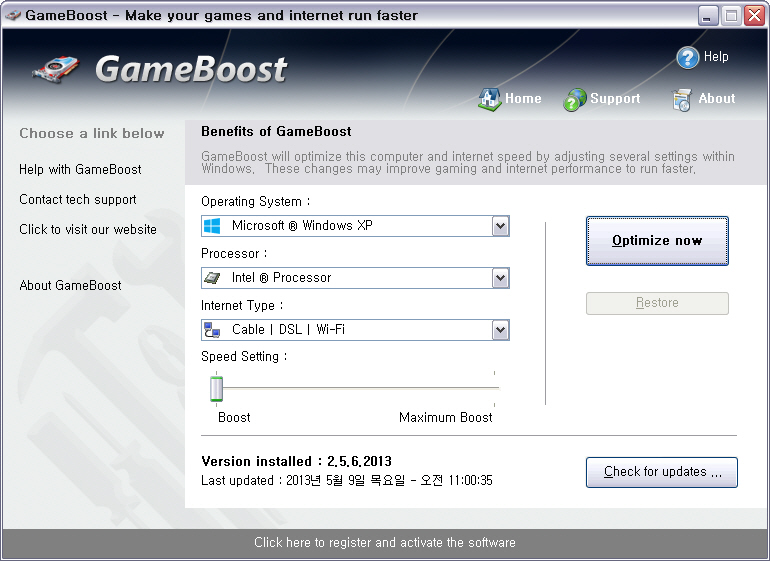This screenshot has width=770, height=561.
Task: Open About GameBoost sidebar link
Action: tap(70, 285)
